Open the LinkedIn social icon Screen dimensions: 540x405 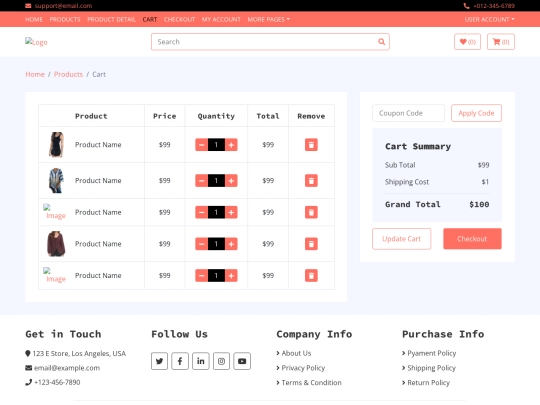pos(200,361)
